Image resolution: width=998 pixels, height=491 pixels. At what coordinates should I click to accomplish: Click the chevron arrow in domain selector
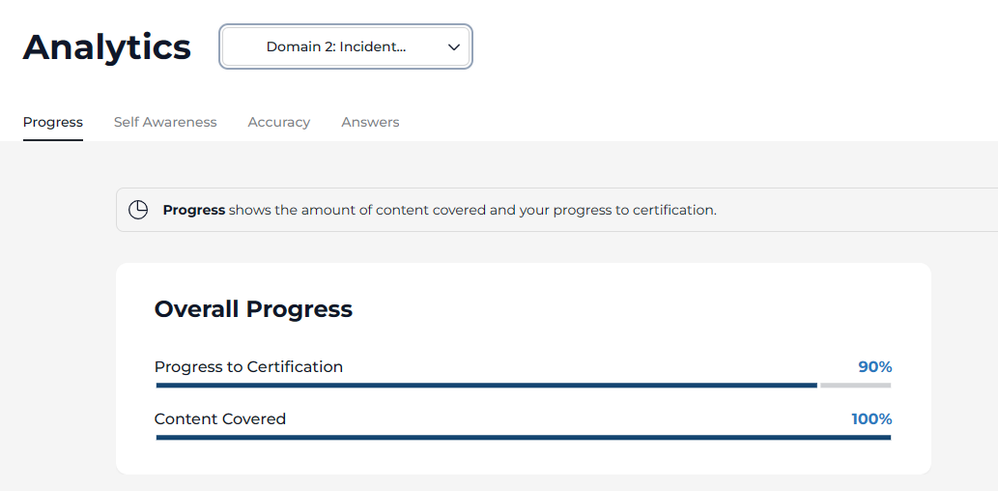click(x=454, y=47)
